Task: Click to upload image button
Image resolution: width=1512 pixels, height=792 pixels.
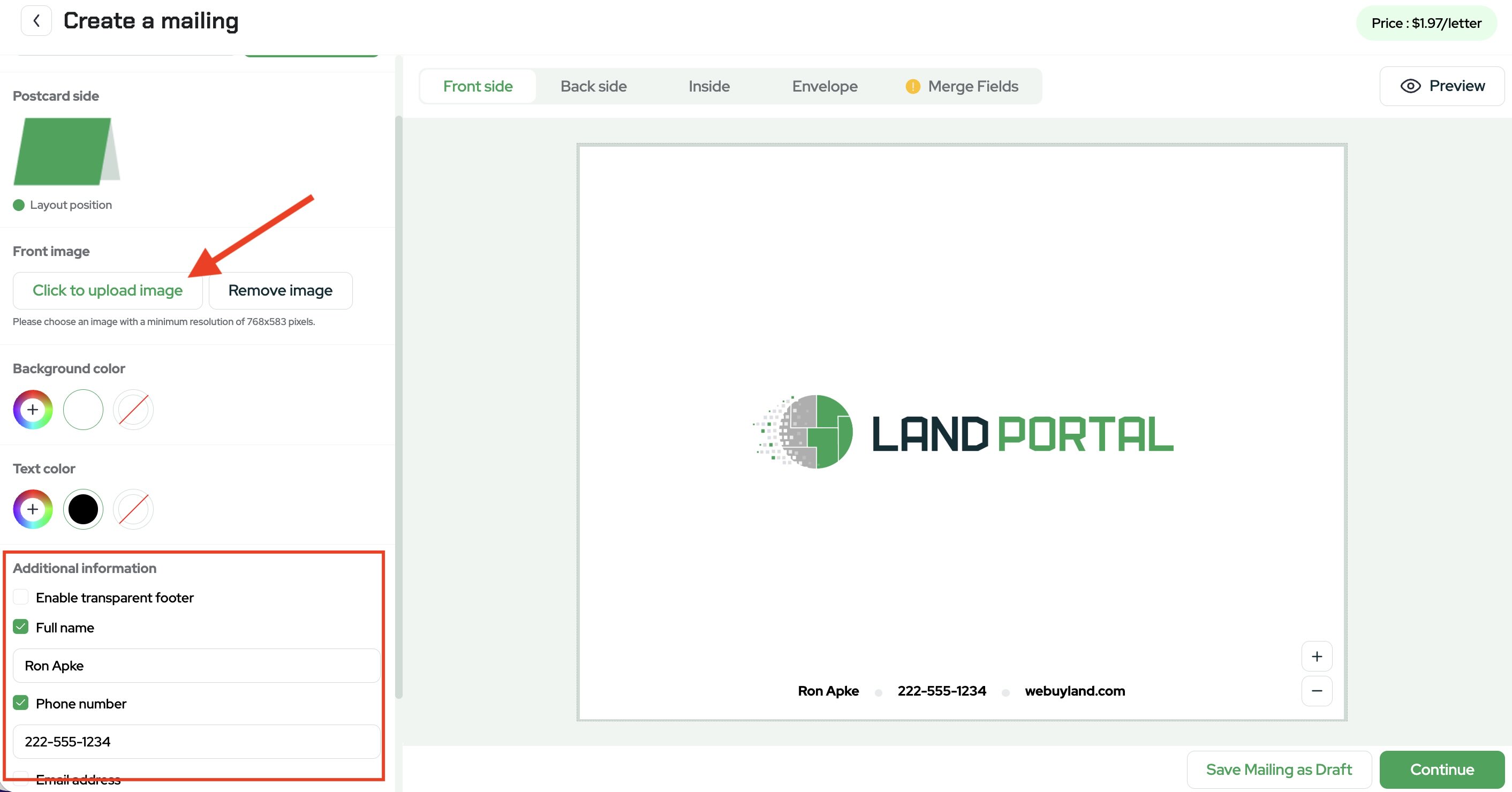Action: (108, 291)
